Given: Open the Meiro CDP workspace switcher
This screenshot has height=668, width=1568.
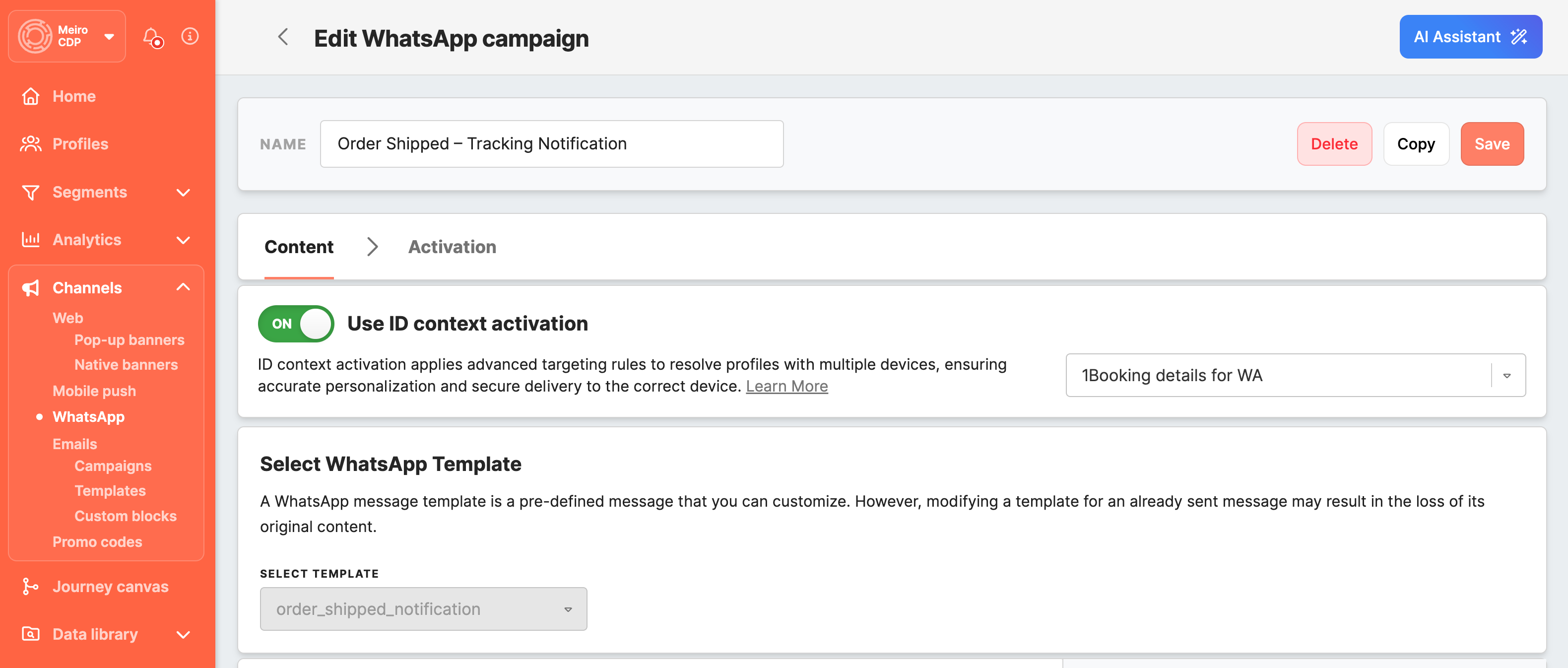Looking at the screenshot, I should [67, 37].
